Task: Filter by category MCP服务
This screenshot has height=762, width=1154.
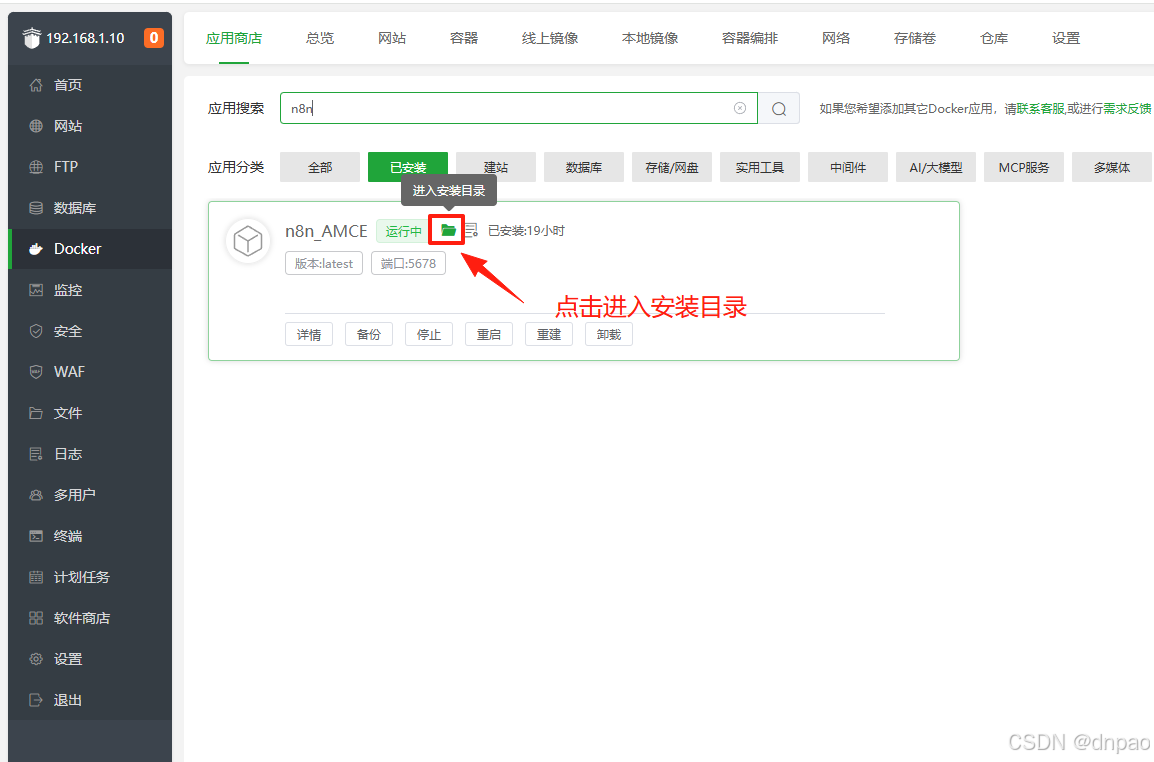Action: coord(1024,167)
